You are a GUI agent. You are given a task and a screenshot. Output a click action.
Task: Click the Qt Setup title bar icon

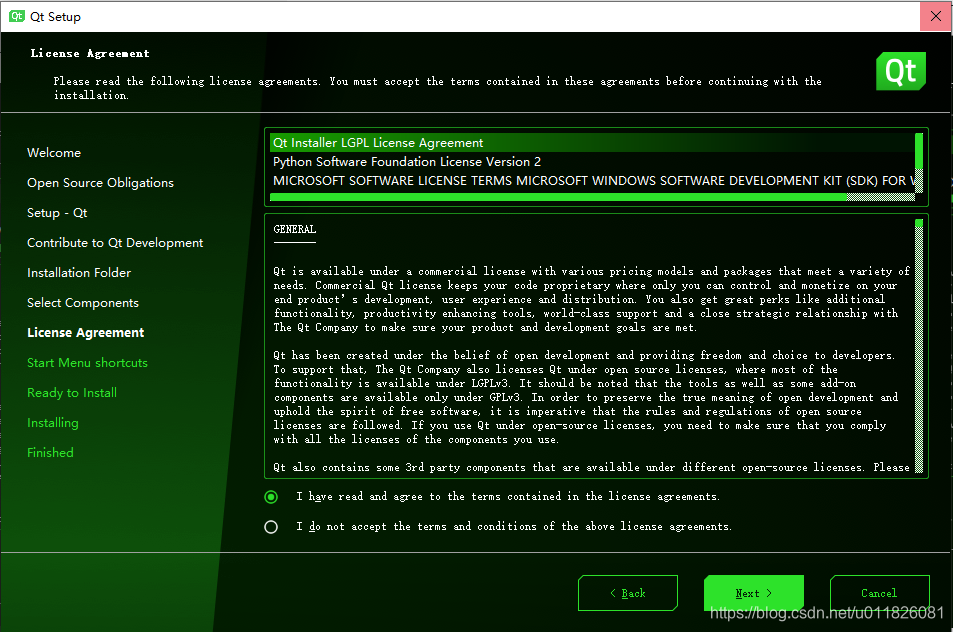(17, 16)
